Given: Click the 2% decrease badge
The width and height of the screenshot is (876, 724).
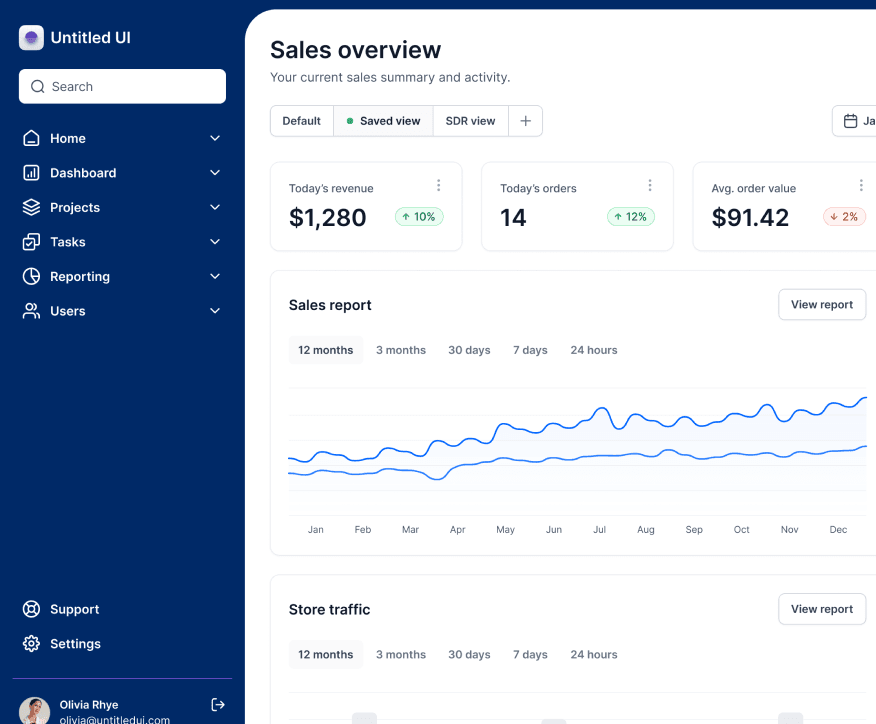Looking at the screenshot, I should click(x=844, y=217).
